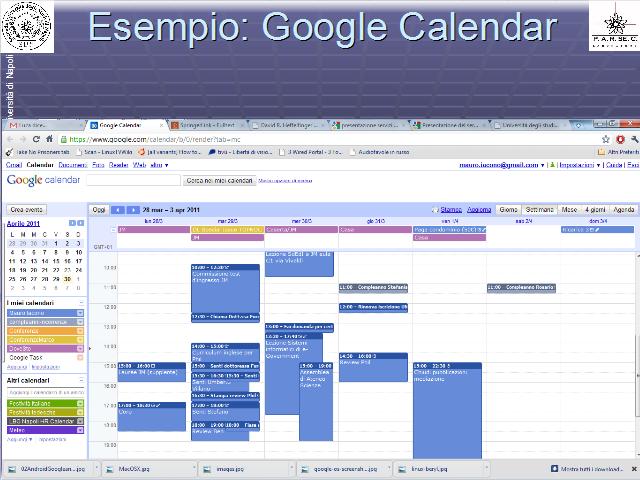Open the Gmail browser tab
Screen dimensions: 640x480
click(43, 125)
